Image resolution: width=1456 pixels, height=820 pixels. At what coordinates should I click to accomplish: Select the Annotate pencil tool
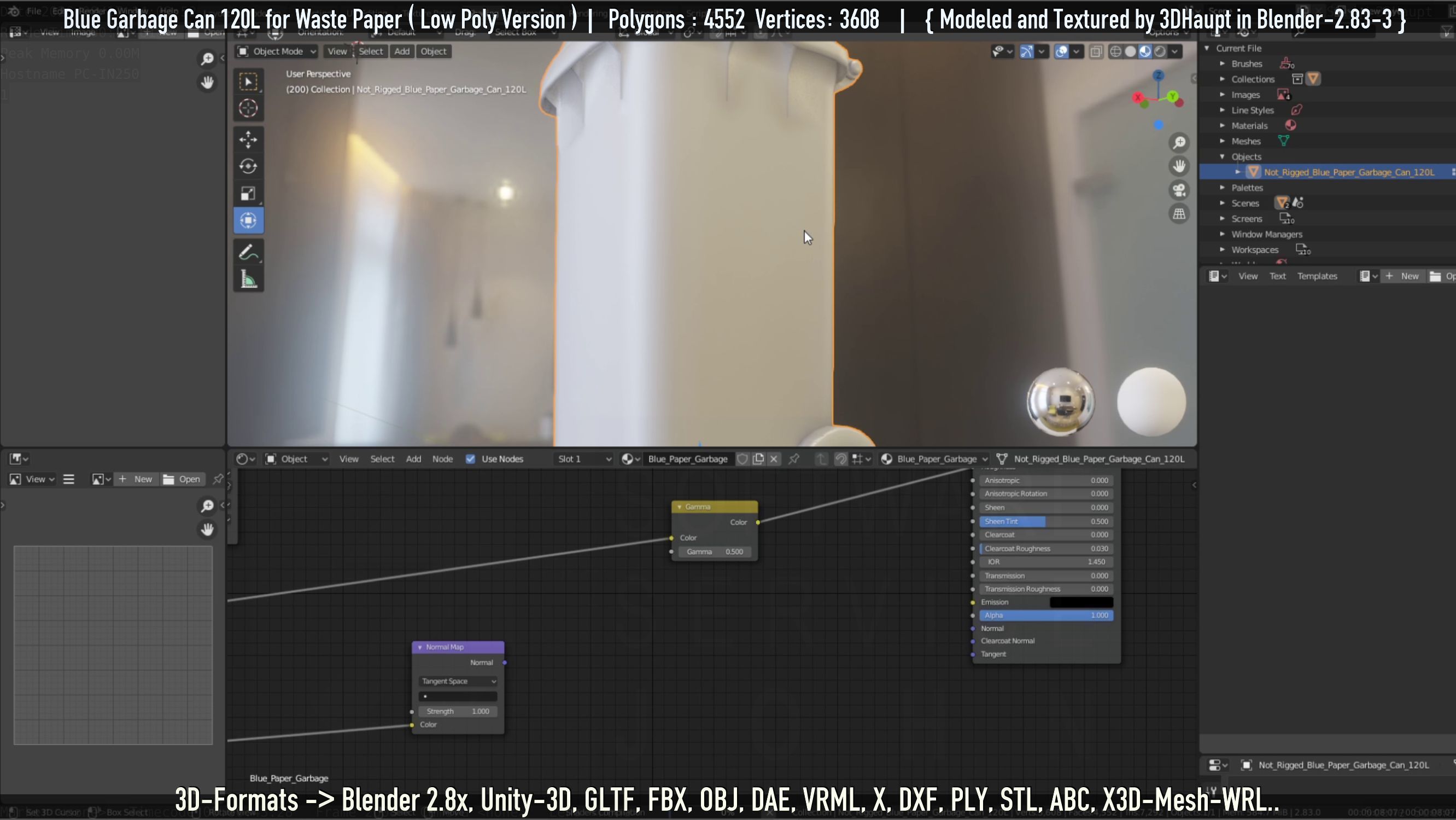(x=248, y=253)
